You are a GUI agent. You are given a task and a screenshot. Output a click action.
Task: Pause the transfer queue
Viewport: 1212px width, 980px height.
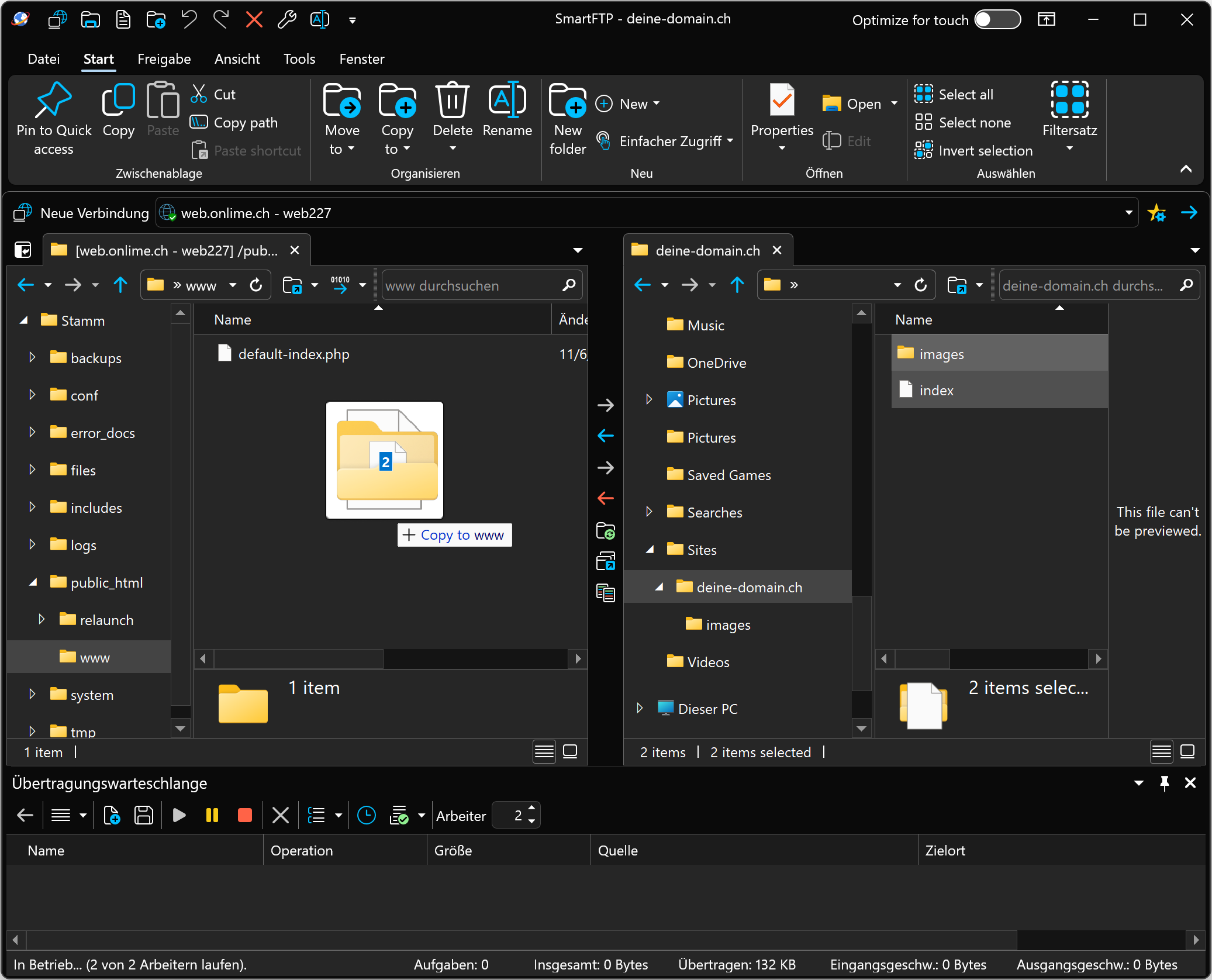[212, 815]
